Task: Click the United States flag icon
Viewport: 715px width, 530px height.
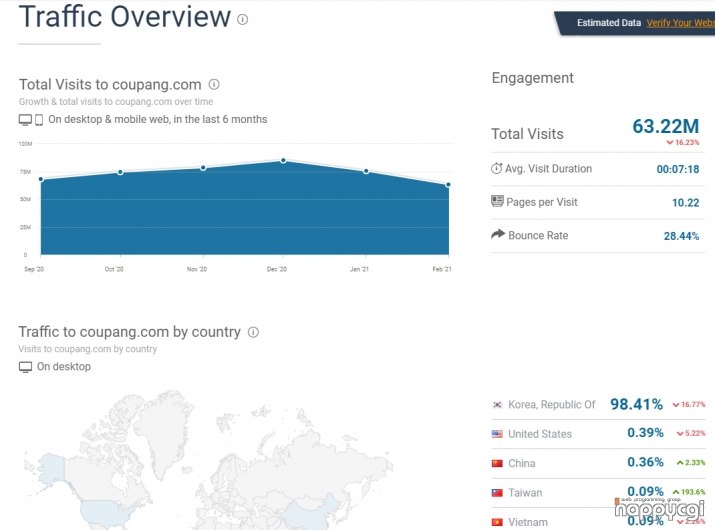Action: [x=497, y=434]
